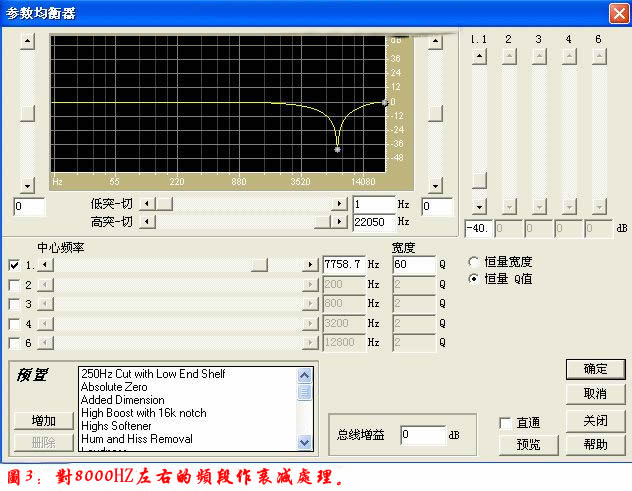The width and height of the screenshot is (632, 491).
Task: Click up arrow of slider right of graph
Action: tap(435, 41)
